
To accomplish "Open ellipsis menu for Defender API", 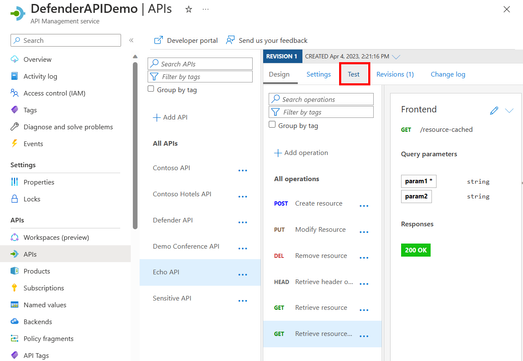I will [243, 222].
